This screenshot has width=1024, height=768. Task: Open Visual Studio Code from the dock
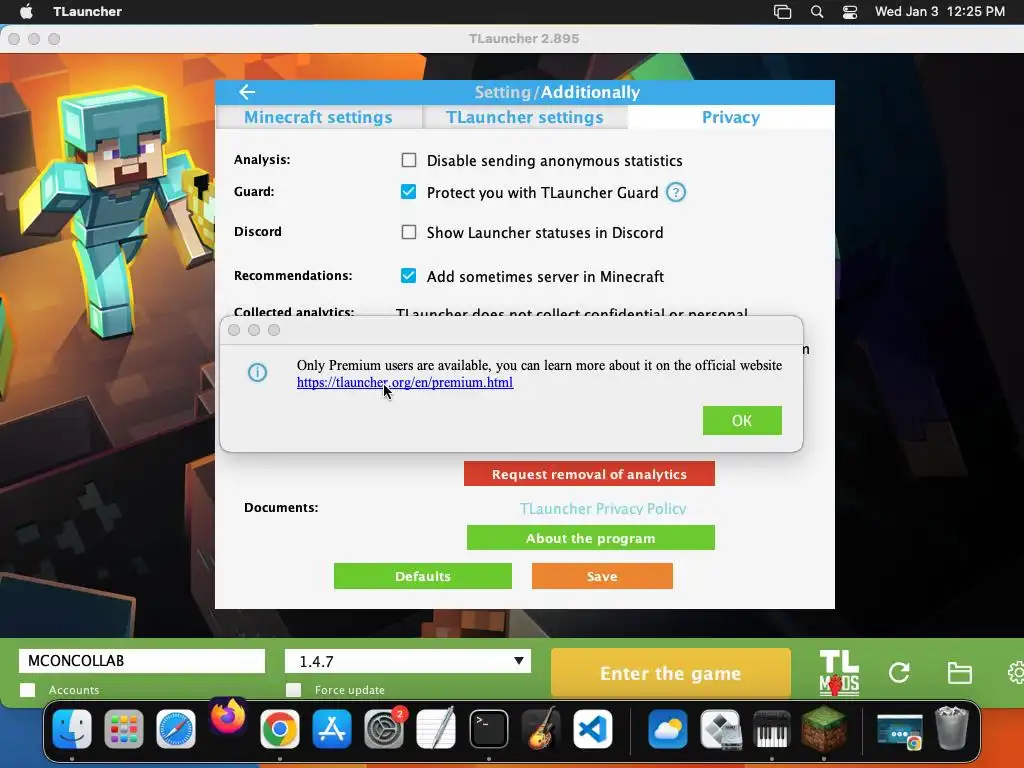[x=593, y=729]
